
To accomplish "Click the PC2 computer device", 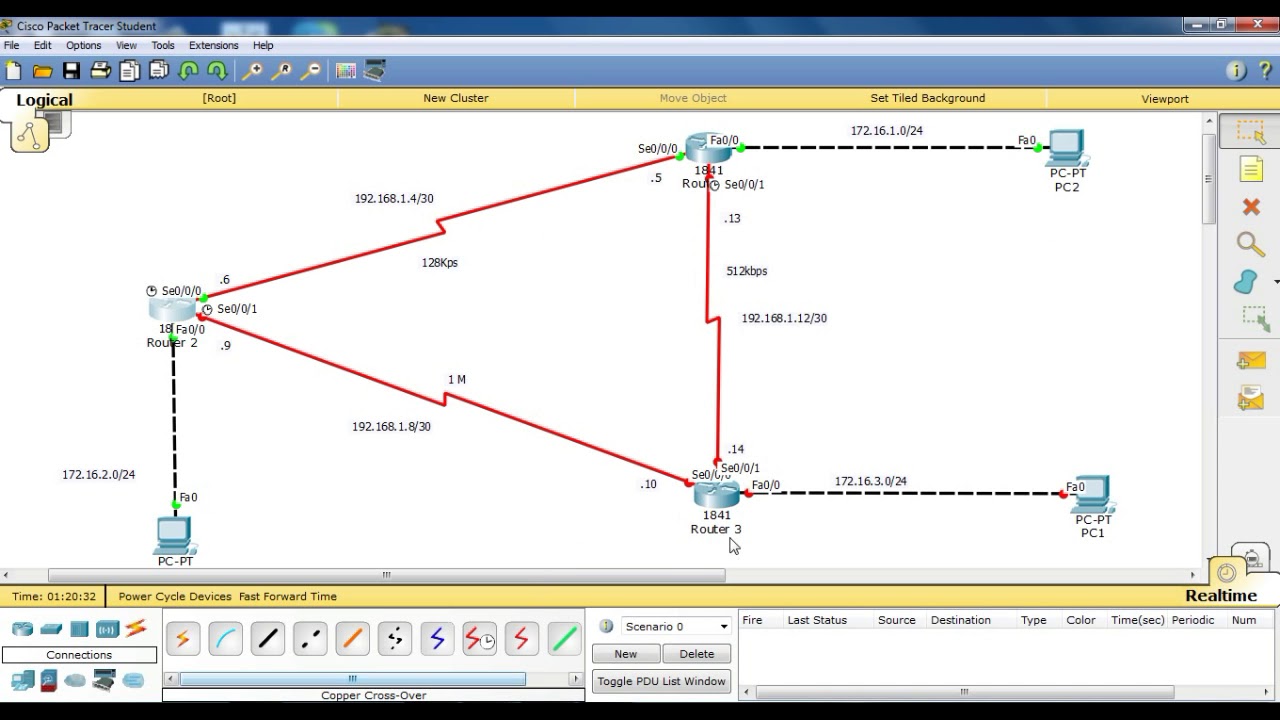I will click(1067, 148).
